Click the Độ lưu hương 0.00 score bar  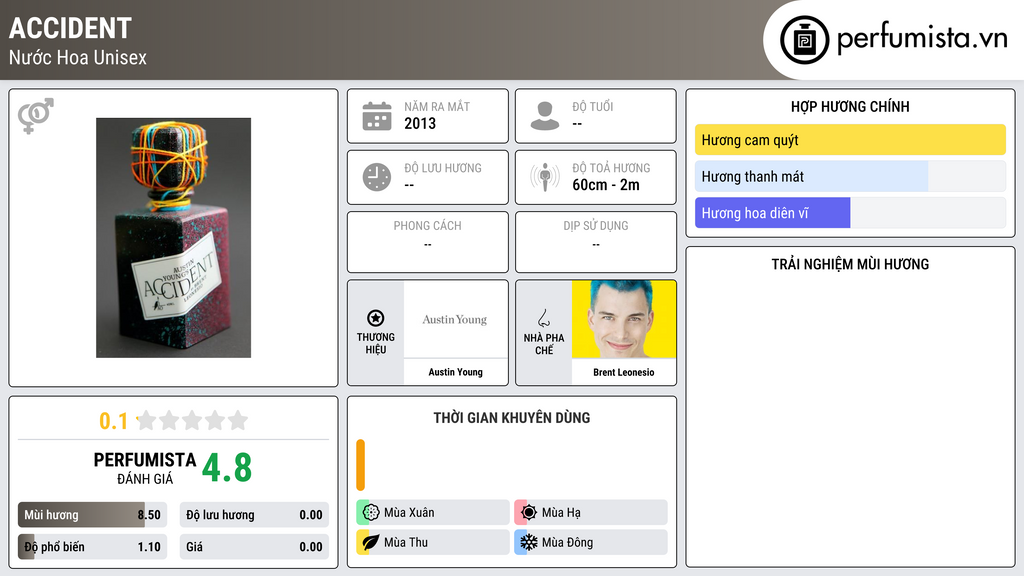point(254,515)
